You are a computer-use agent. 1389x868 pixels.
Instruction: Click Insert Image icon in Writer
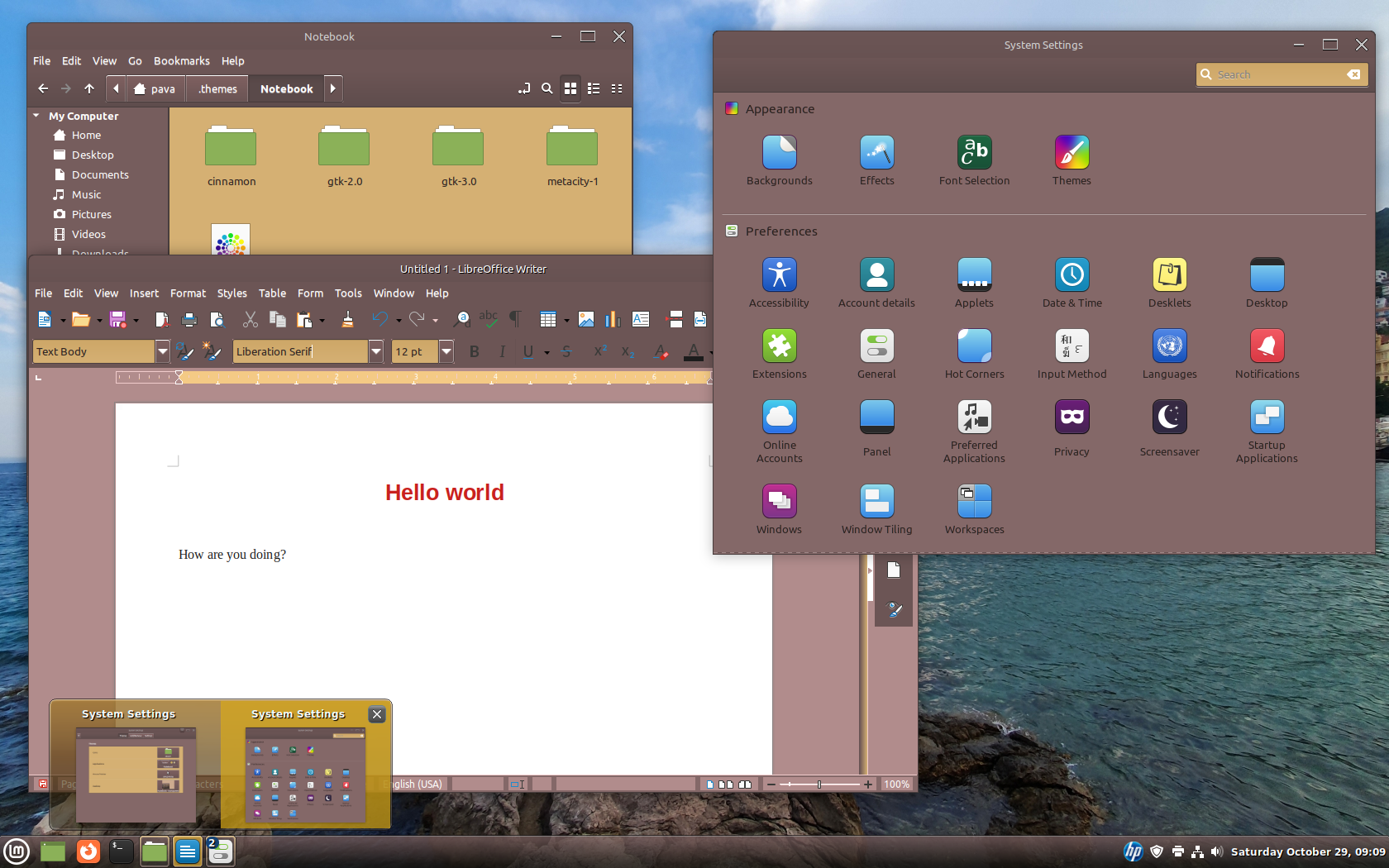pos(586,320)
